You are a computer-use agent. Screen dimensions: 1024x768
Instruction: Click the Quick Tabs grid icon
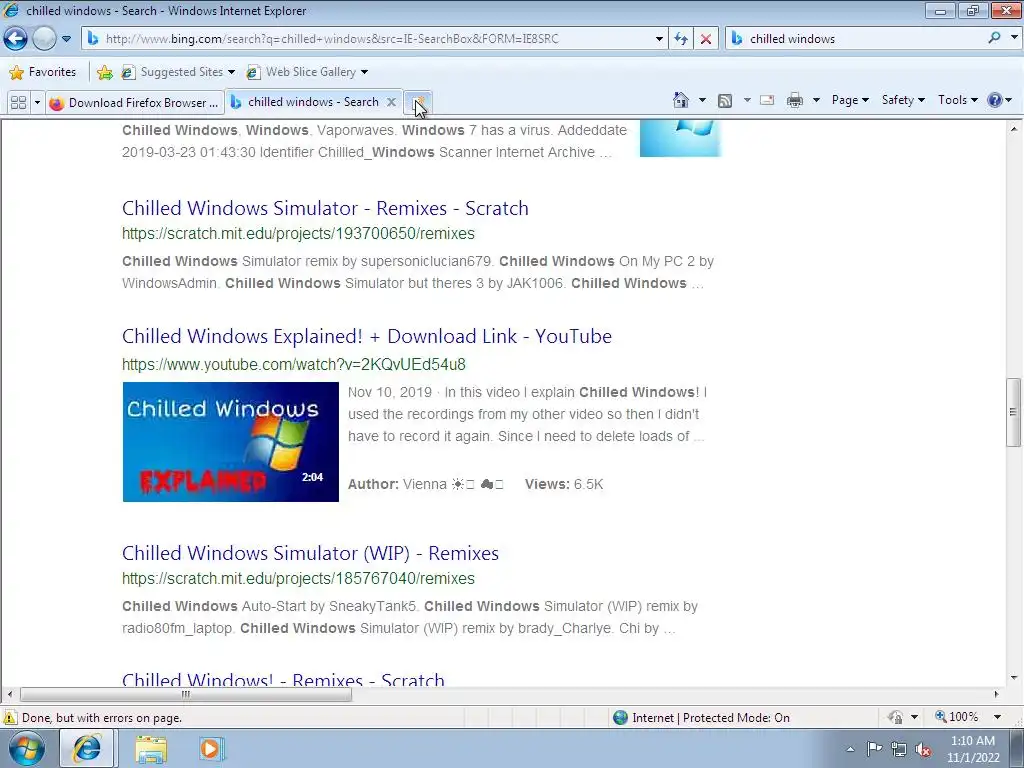(x=18, y=103)
